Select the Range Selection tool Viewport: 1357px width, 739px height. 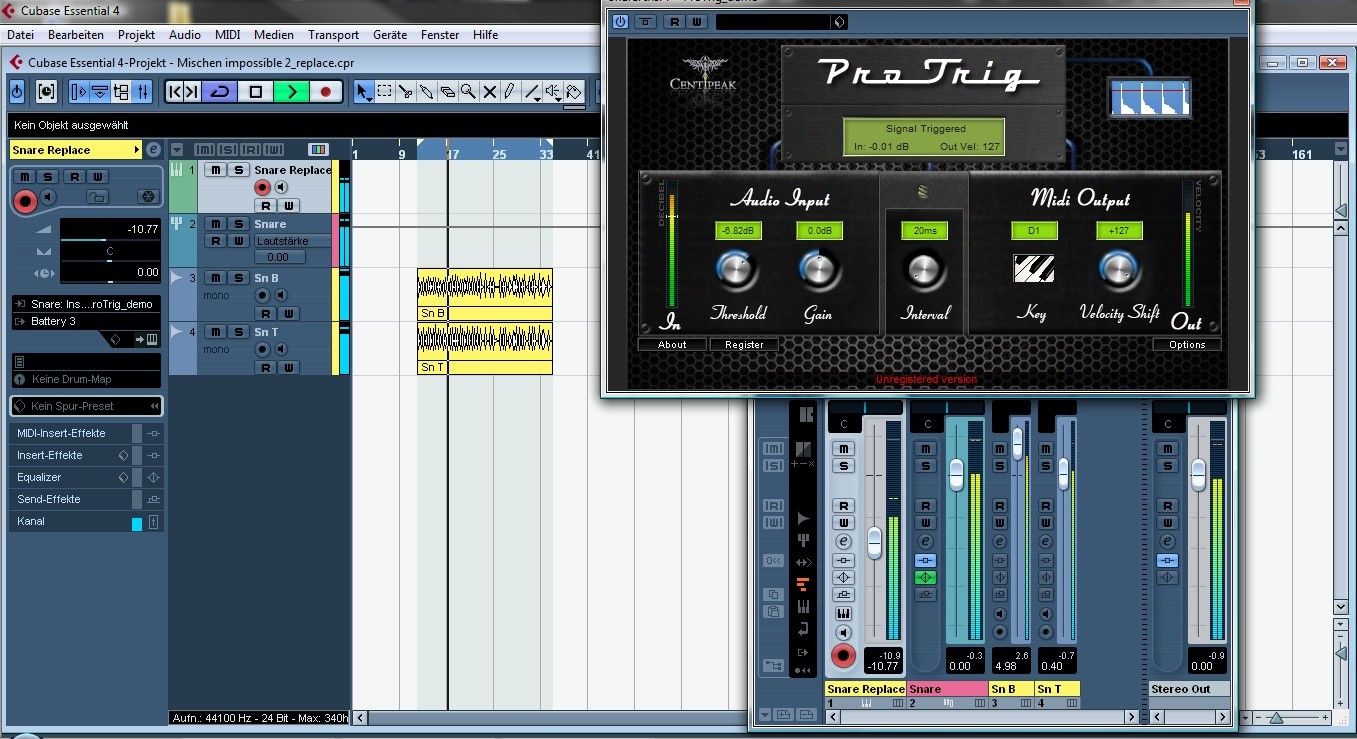tap(385, 92)
